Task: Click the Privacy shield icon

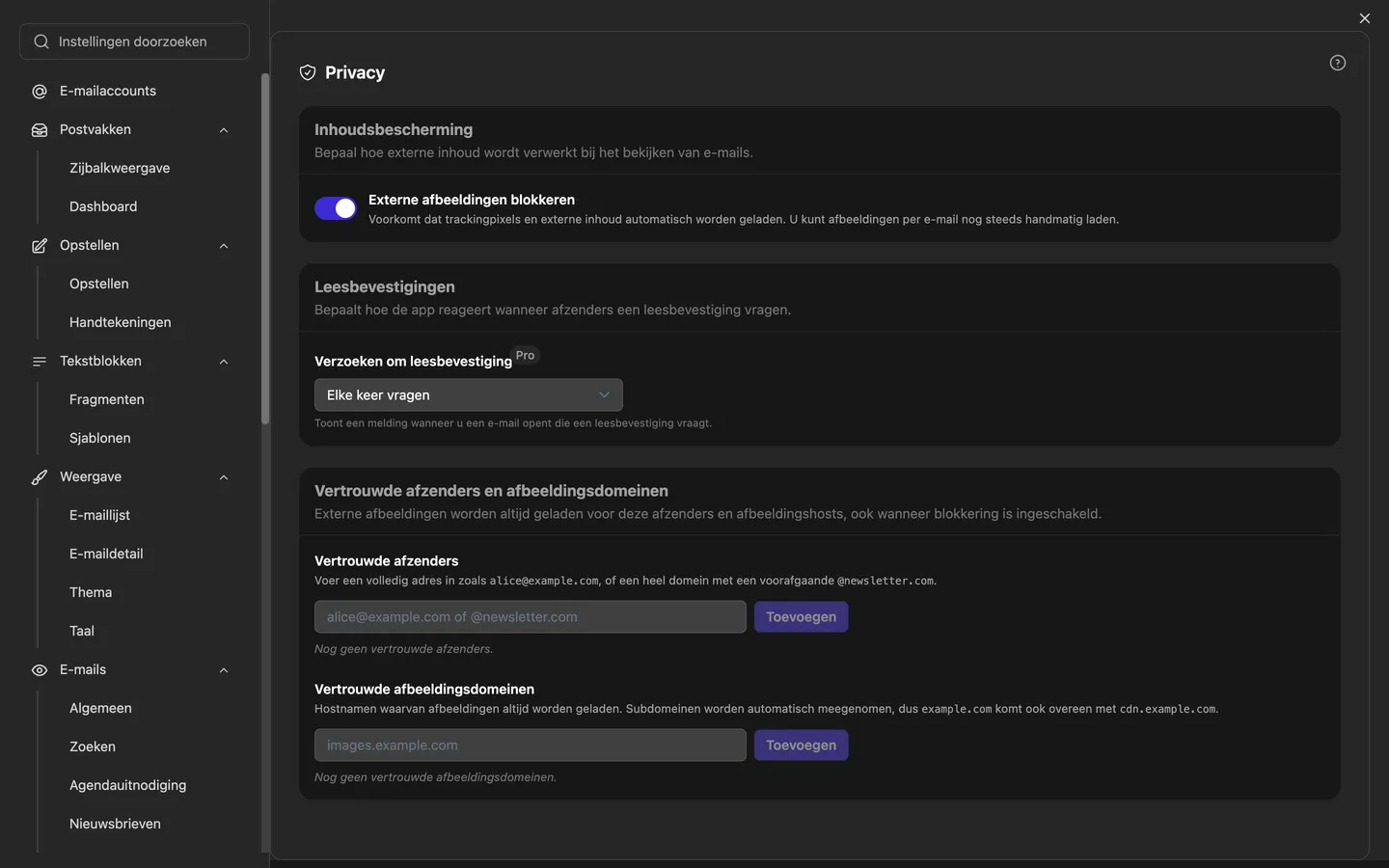Action: click(x=308, y=72)
